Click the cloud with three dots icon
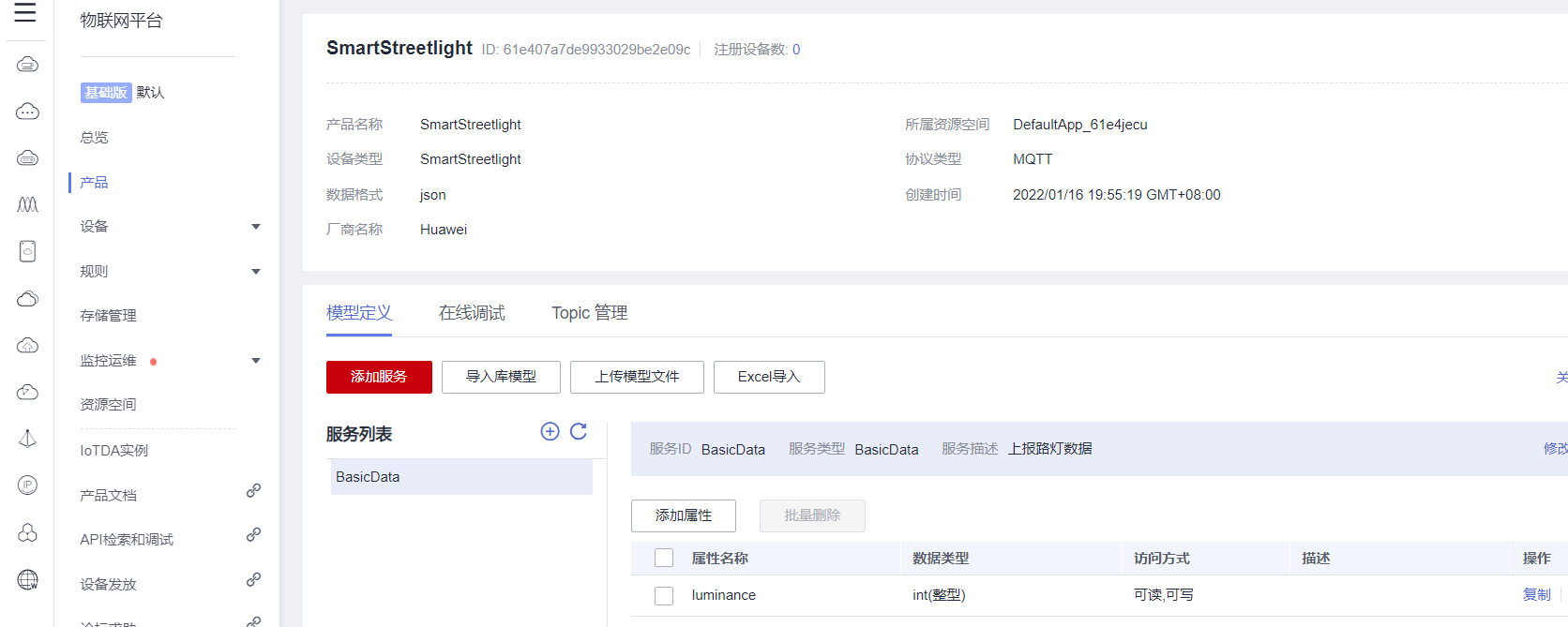 [x=28, y=112]
